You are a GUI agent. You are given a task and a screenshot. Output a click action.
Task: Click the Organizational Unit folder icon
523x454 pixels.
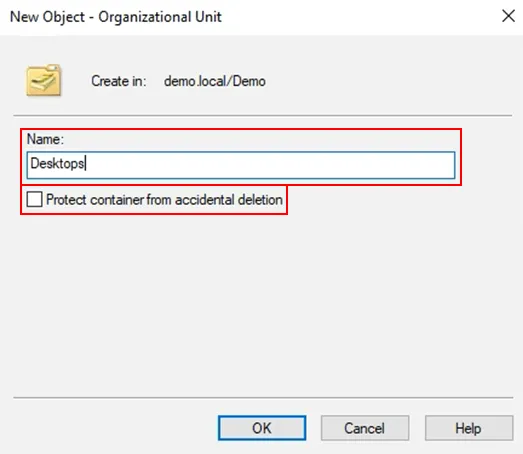[x=44, y=80]
